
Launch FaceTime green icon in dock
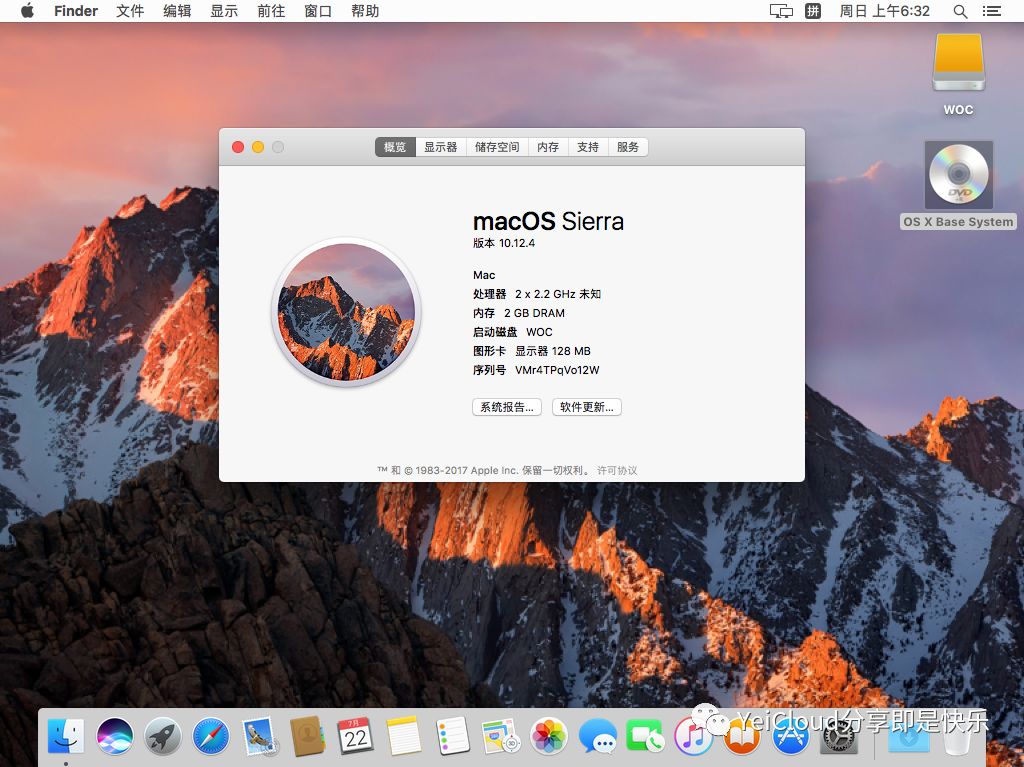[x=645, y=736]
